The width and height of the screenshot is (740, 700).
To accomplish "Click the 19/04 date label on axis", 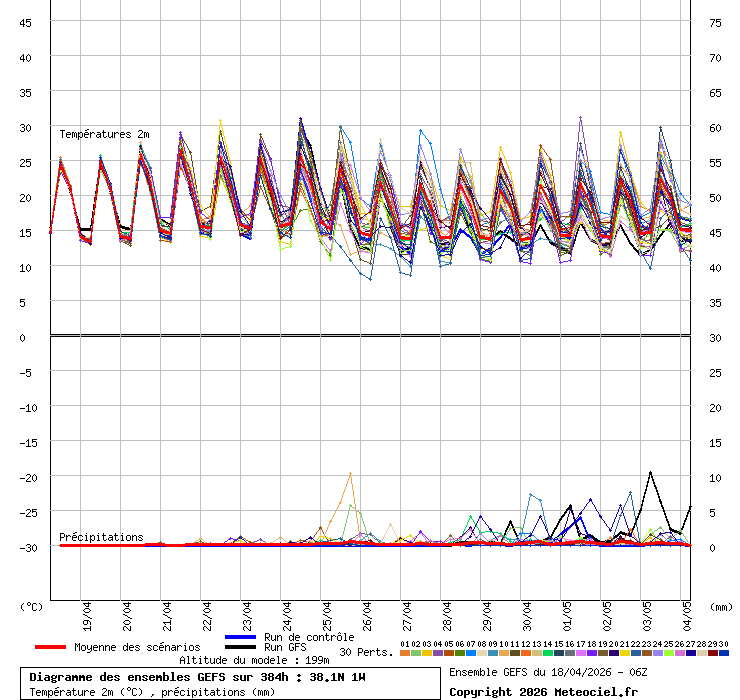I will [x=87, y=611].
